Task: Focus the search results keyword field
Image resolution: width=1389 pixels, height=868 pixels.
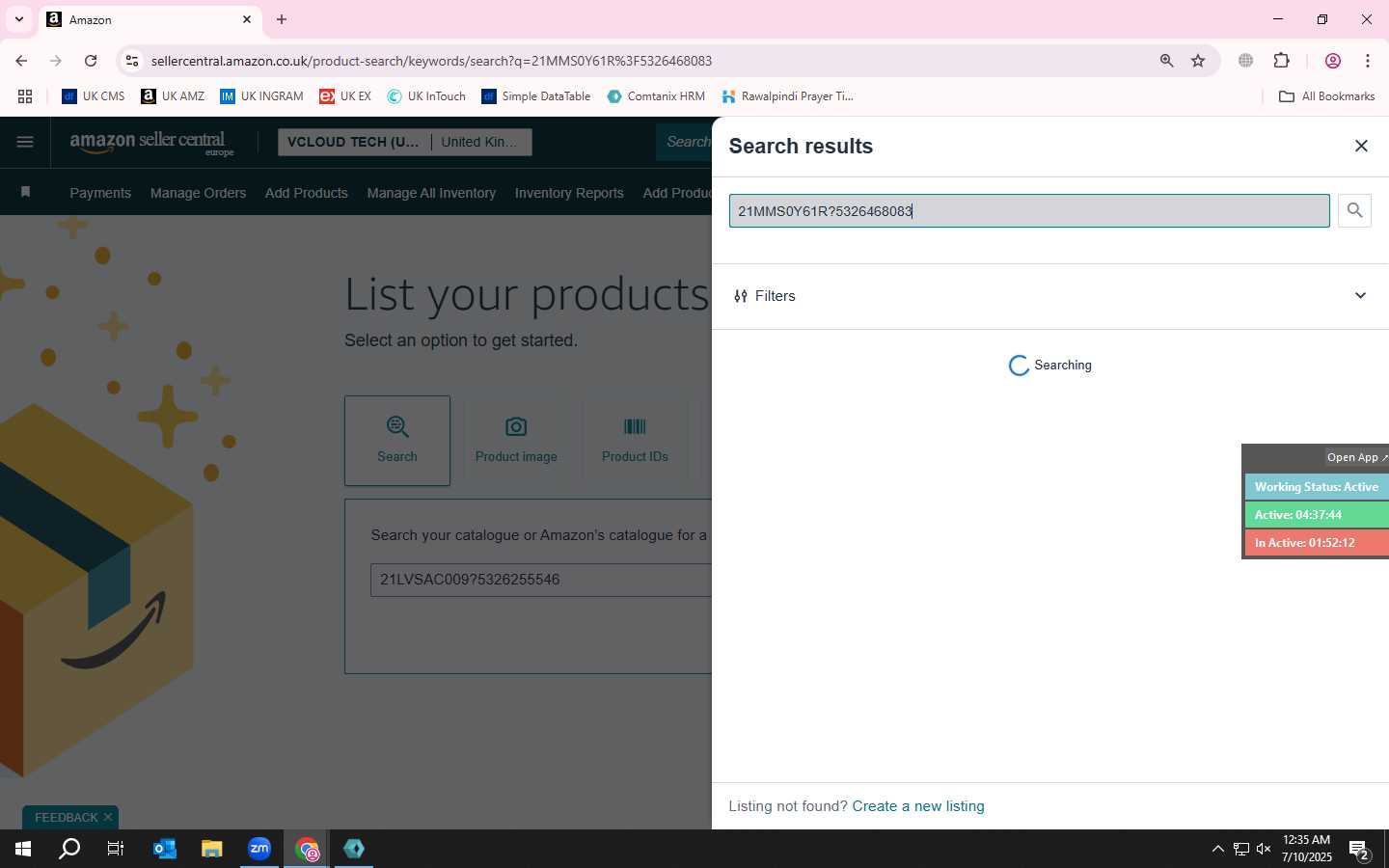Action: point(1029,211)
